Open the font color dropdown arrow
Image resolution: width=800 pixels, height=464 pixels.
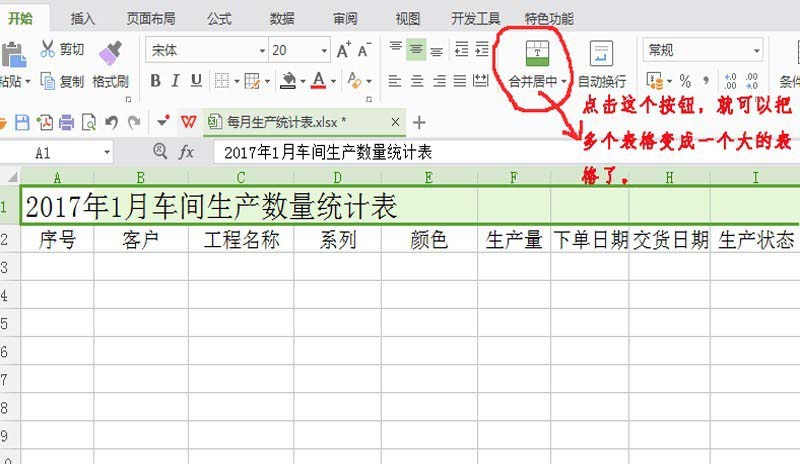pyautogui.click(x=333, y=81)
